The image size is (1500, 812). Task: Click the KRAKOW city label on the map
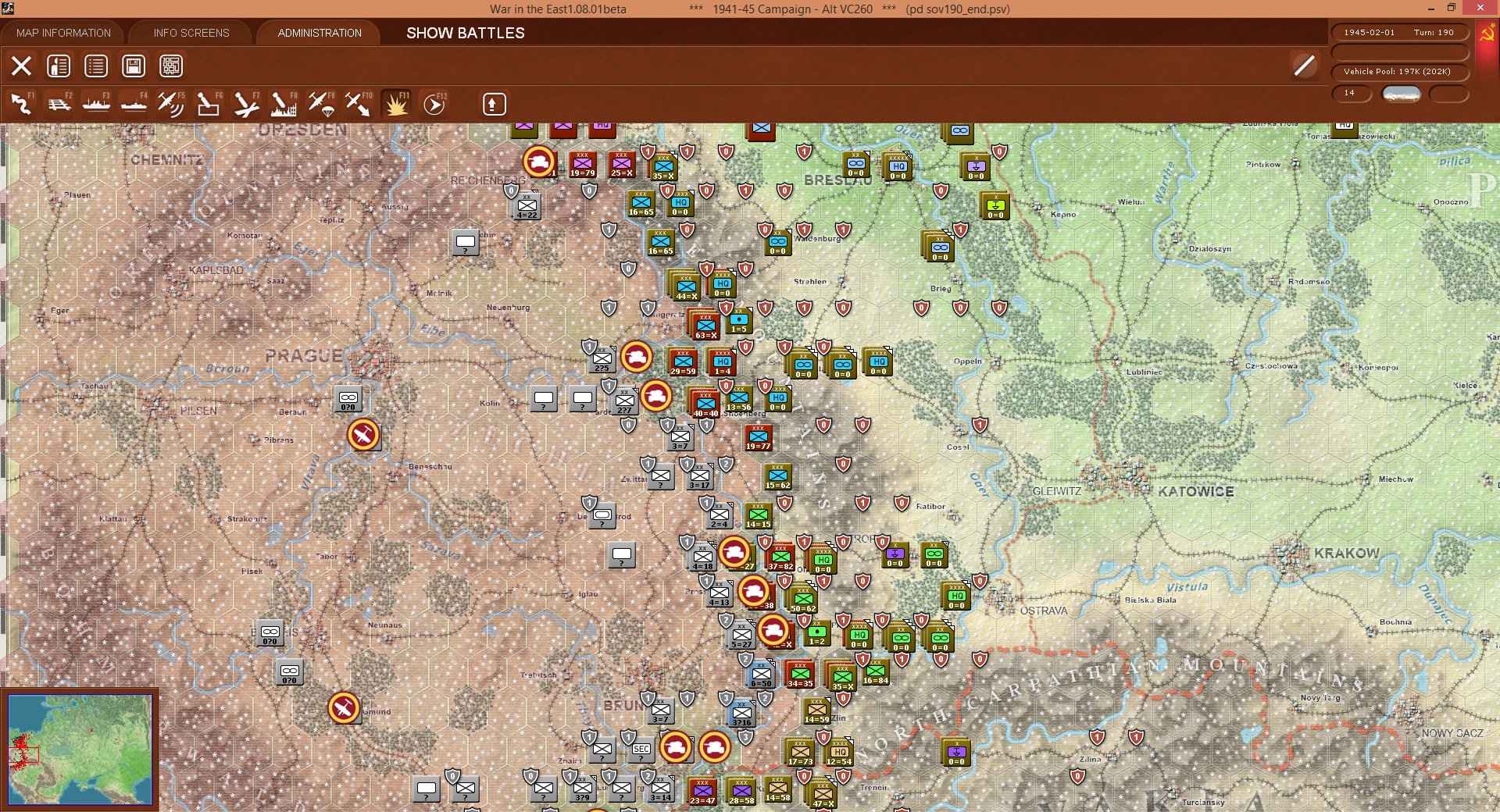click(1346, 553)
